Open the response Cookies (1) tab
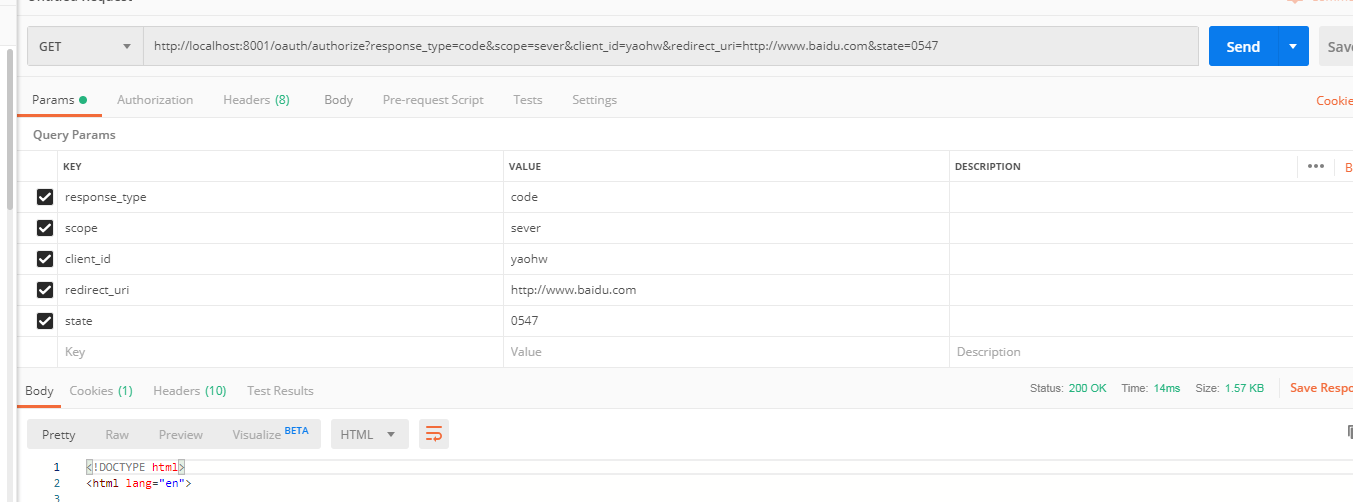This screenshot has height=502, width=1353. coord(101,391)
